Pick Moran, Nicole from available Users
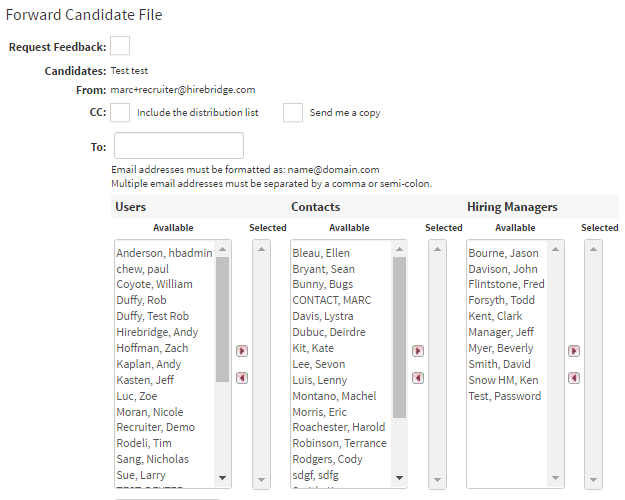 coord(150,412)
